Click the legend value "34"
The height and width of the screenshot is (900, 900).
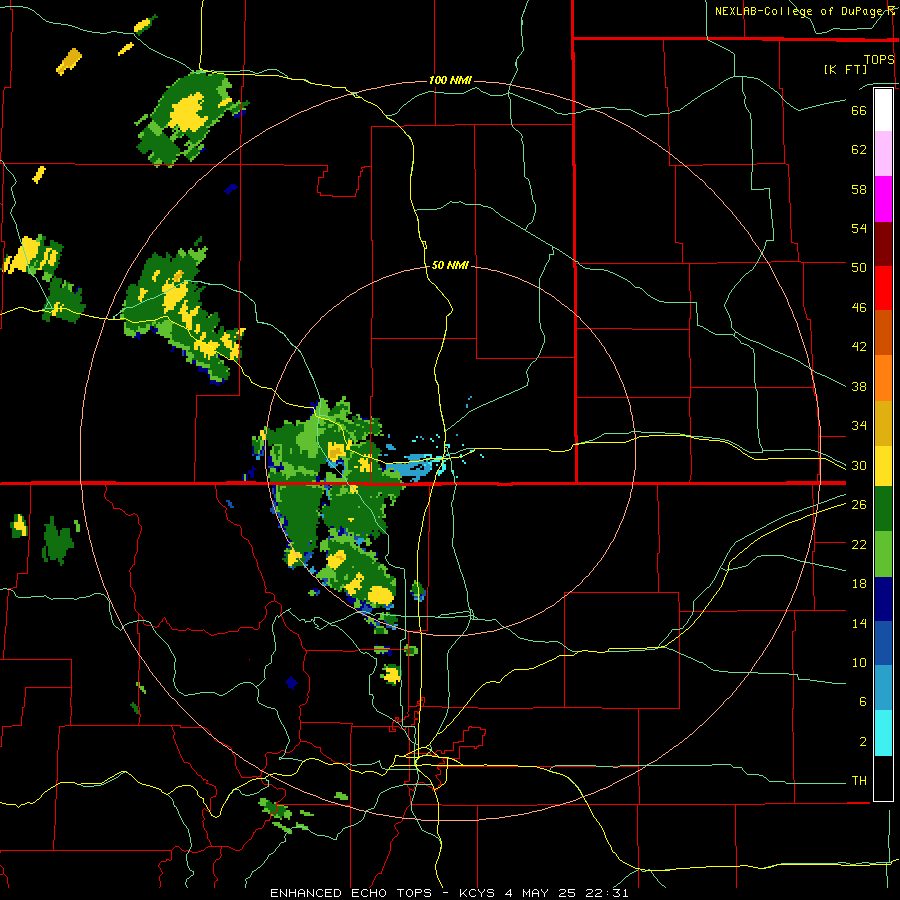tap(859, 426)
